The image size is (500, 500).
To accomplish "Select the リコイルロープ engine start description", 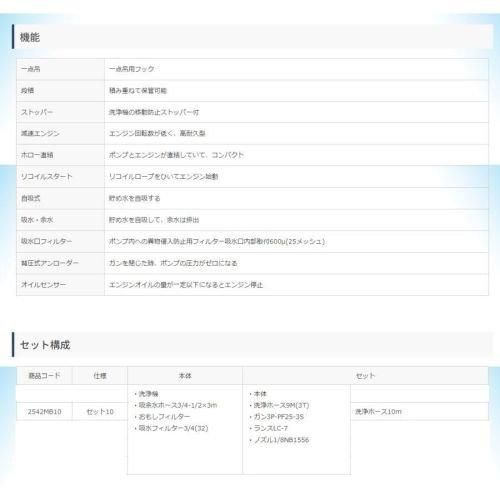I will click(x=163, y=177).
